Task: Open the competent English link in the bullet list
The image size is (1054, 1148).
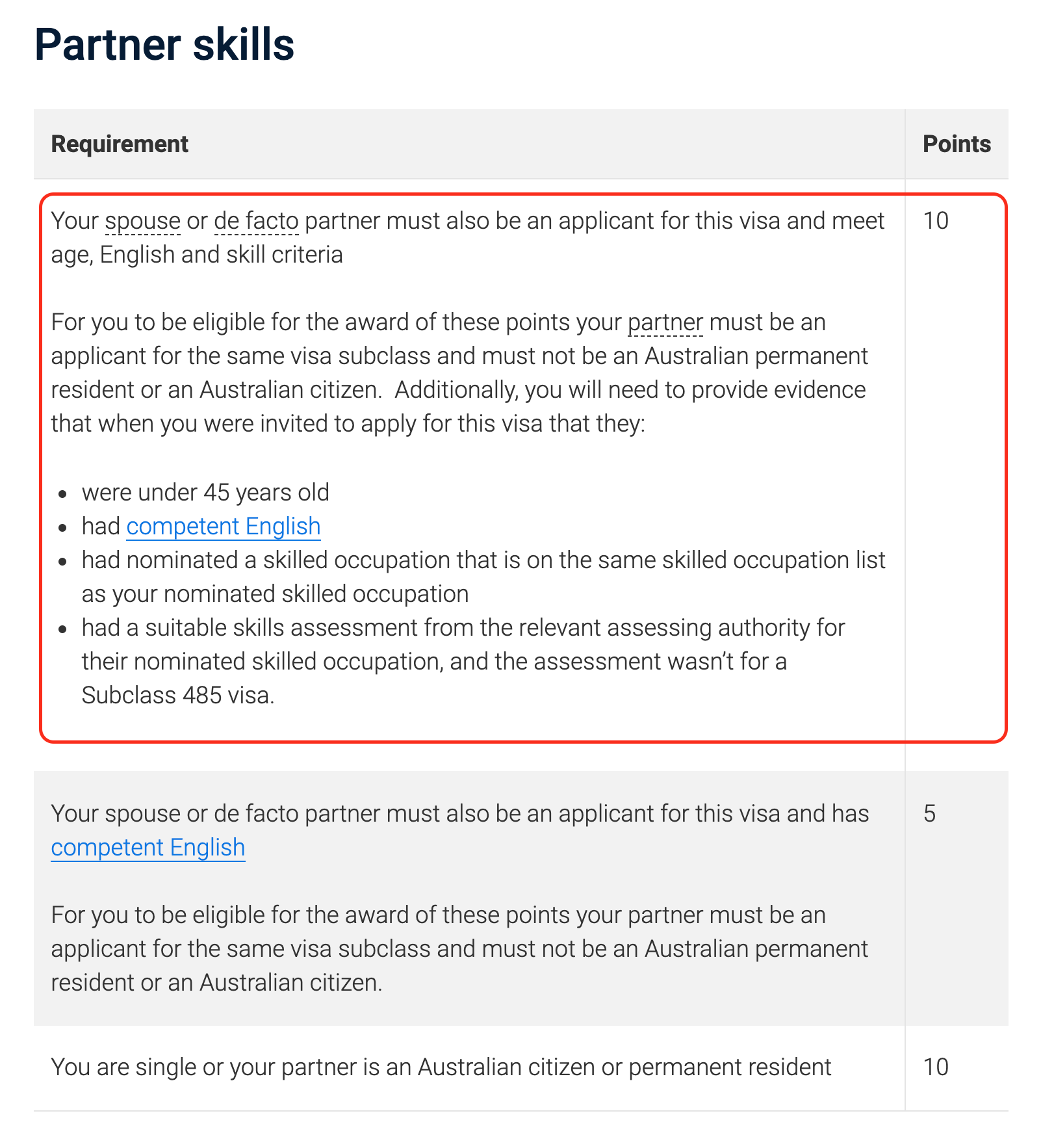Action: pyautogui.click(x=223, y=526)
